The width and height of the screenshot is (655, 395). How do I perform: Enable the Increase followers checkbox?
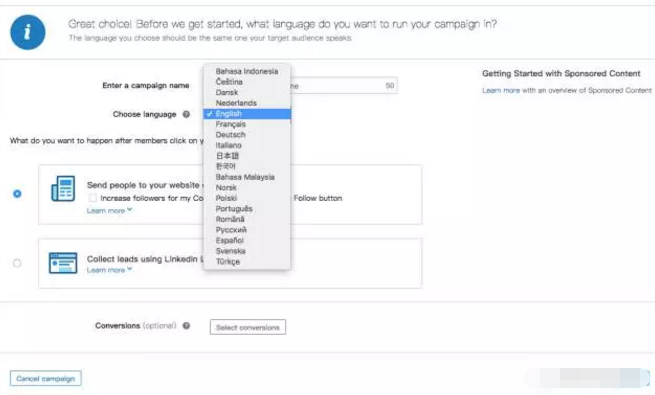(93, 198)
